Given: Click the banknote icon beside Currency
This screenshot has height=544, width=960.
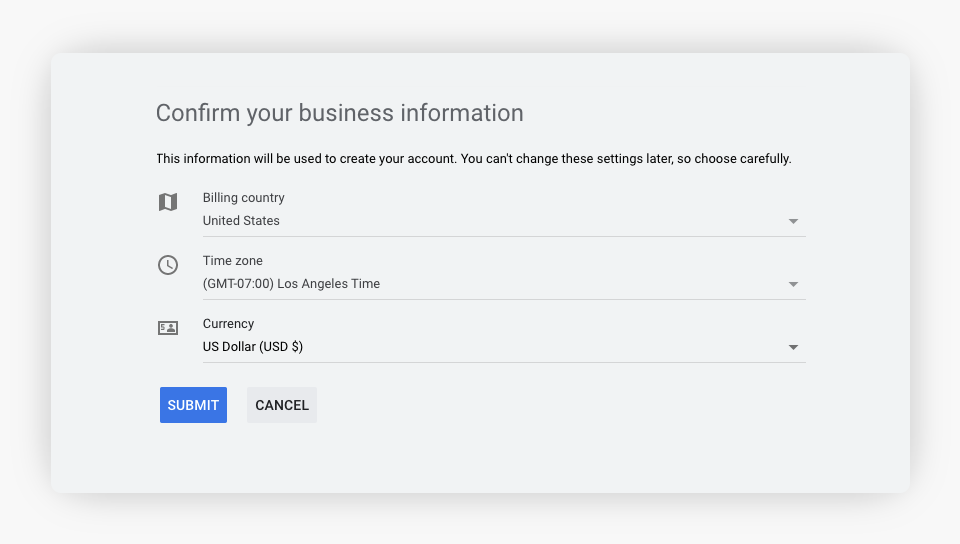Looking at the screenshot, I should click(168, 328).
